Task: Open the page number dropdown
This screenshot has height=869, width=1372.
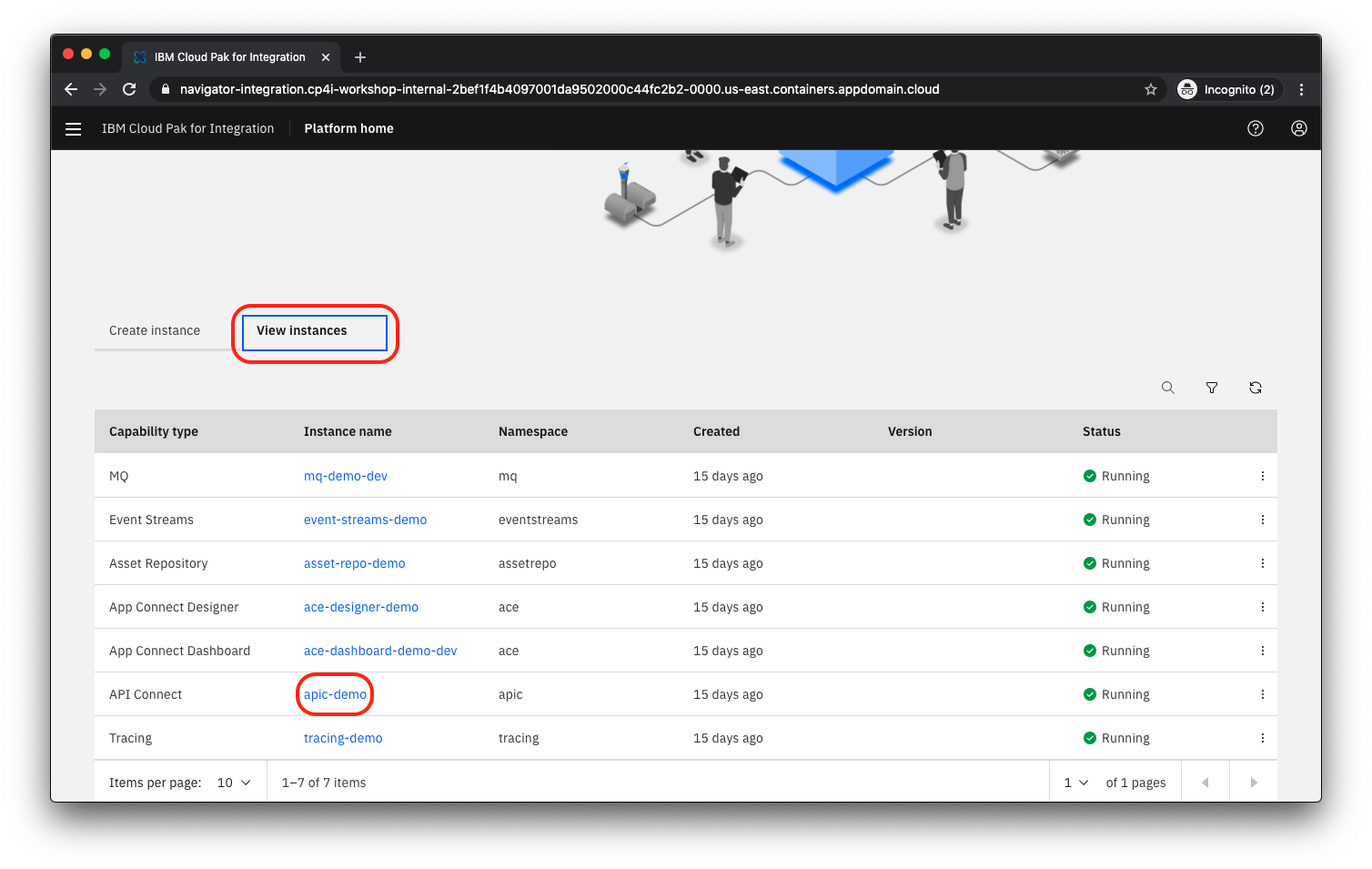Action: [1076, 783]
